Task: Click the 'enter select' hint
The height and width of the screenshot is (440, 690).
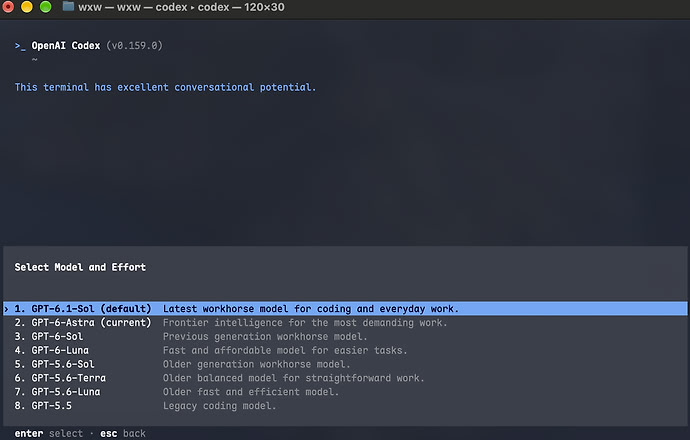Action: pyautogui.click(x=48, y=433)
